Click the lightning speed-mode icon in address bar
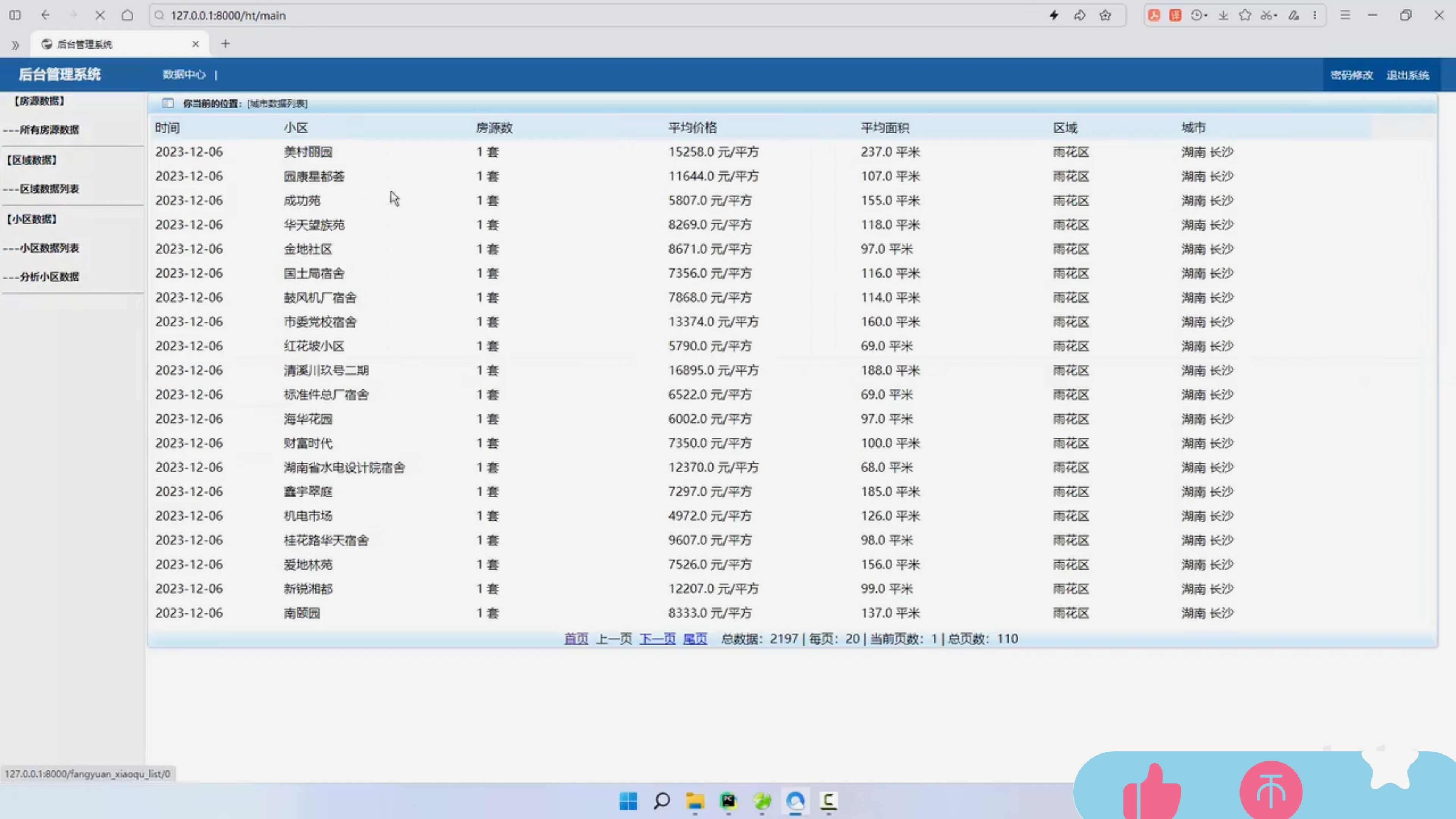 pyautogui.click(x=1054, y=15)
